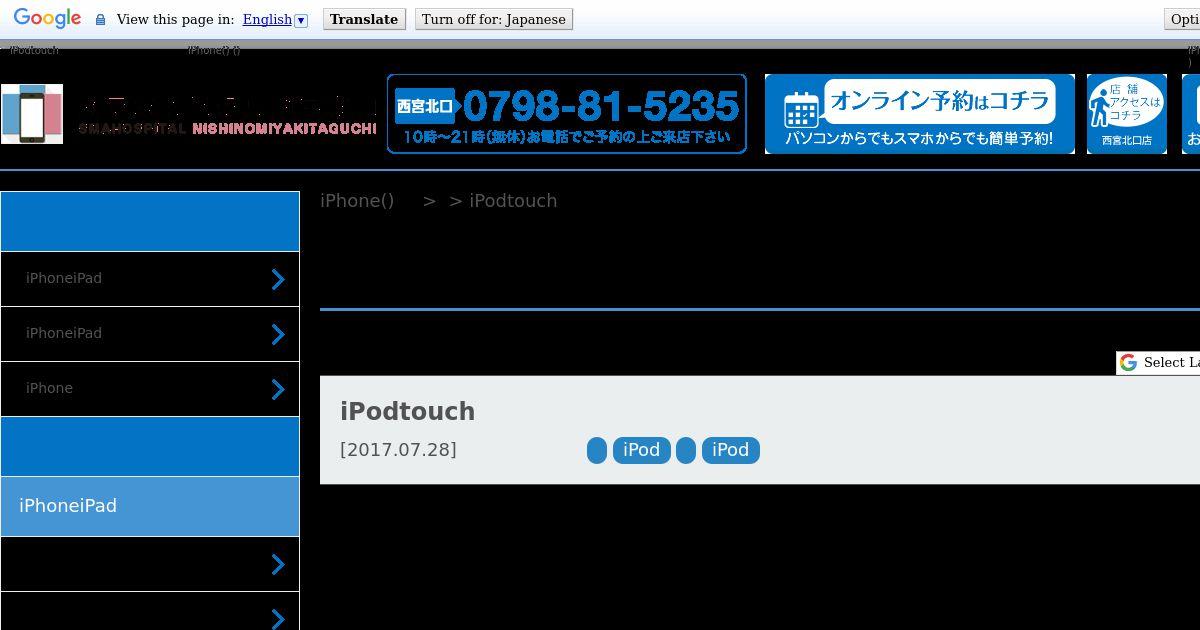
Task: Expand the bottom-most sidebar chevron
Action: (278, 618)
